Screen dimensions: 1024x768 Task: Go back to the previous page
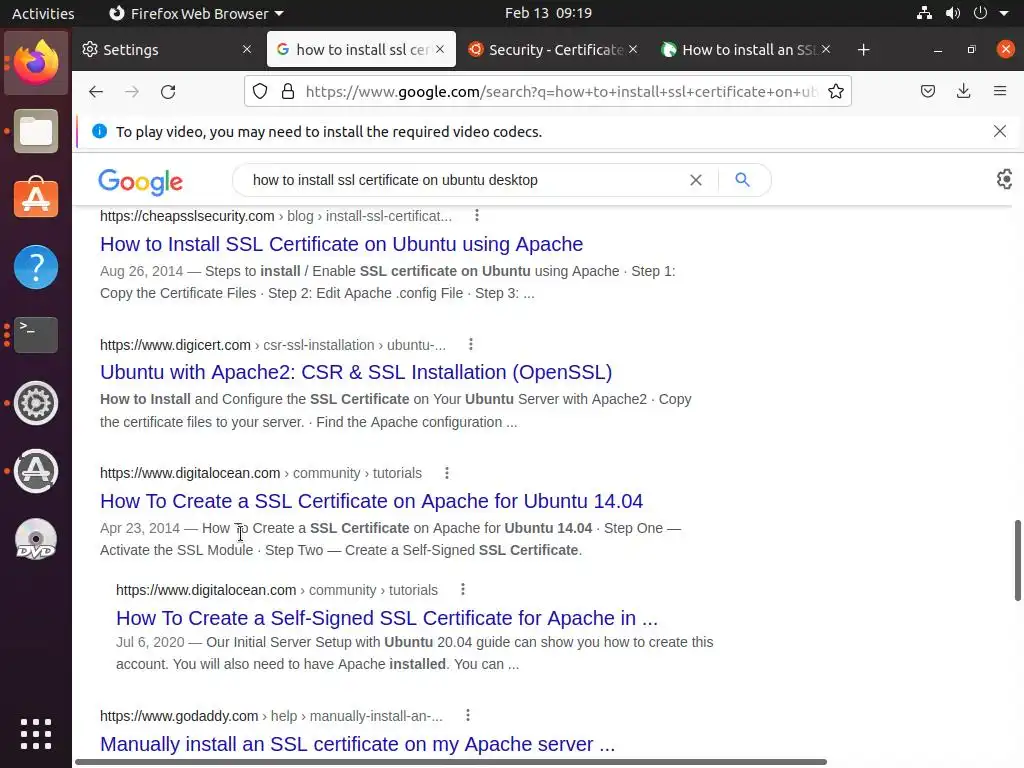coord(96,91)
